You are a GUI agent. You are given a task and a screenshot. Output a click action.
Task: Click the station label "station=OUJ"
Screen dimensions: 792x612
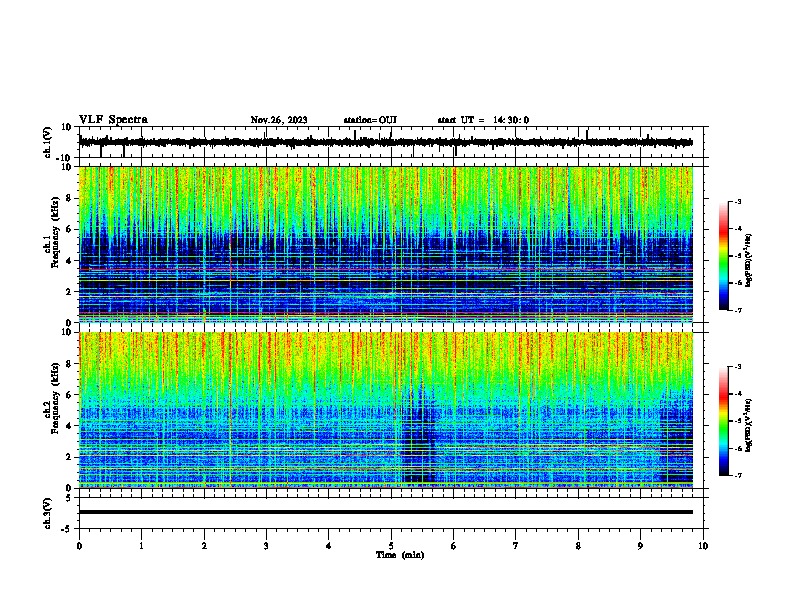click(370, 120)
